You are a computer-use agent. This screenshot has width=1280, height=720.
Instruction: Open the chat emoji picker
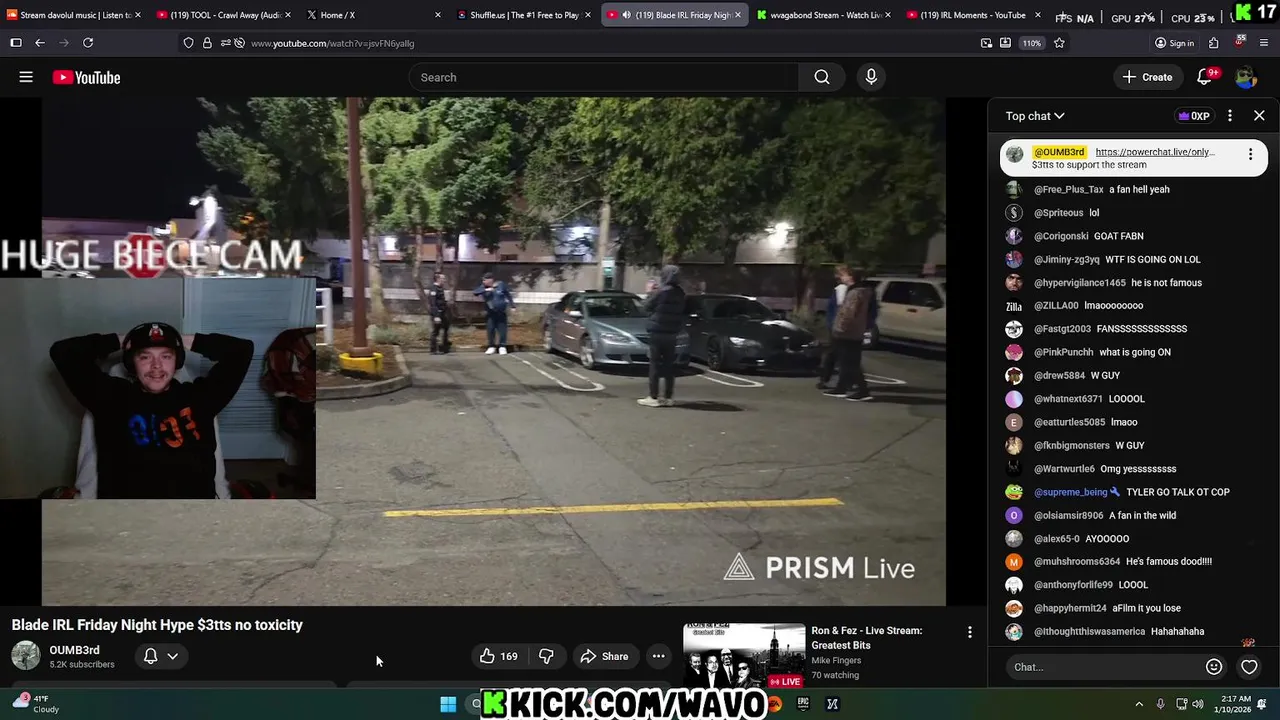1214,667
